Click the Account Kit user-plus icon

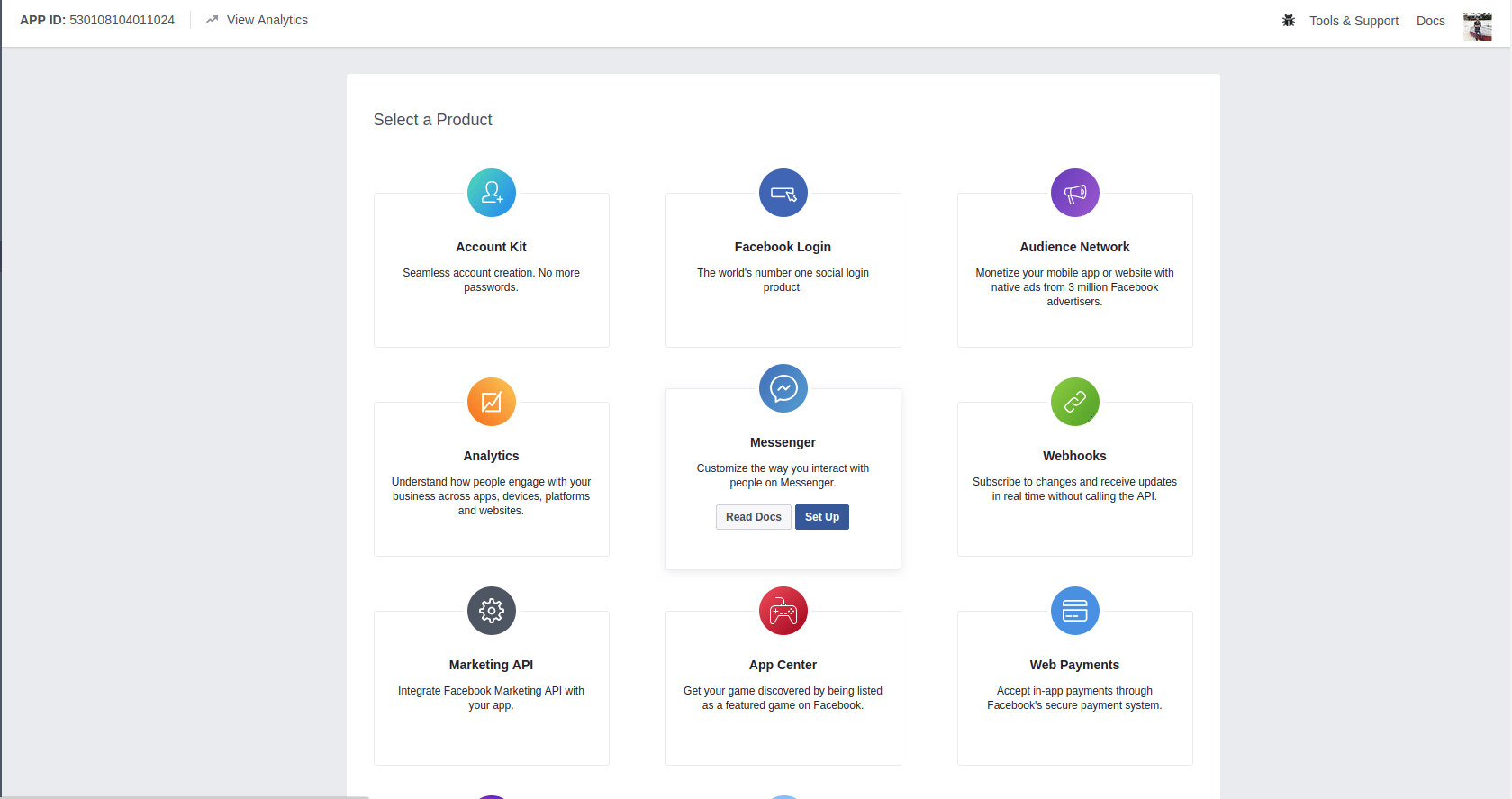click(492, 193)
